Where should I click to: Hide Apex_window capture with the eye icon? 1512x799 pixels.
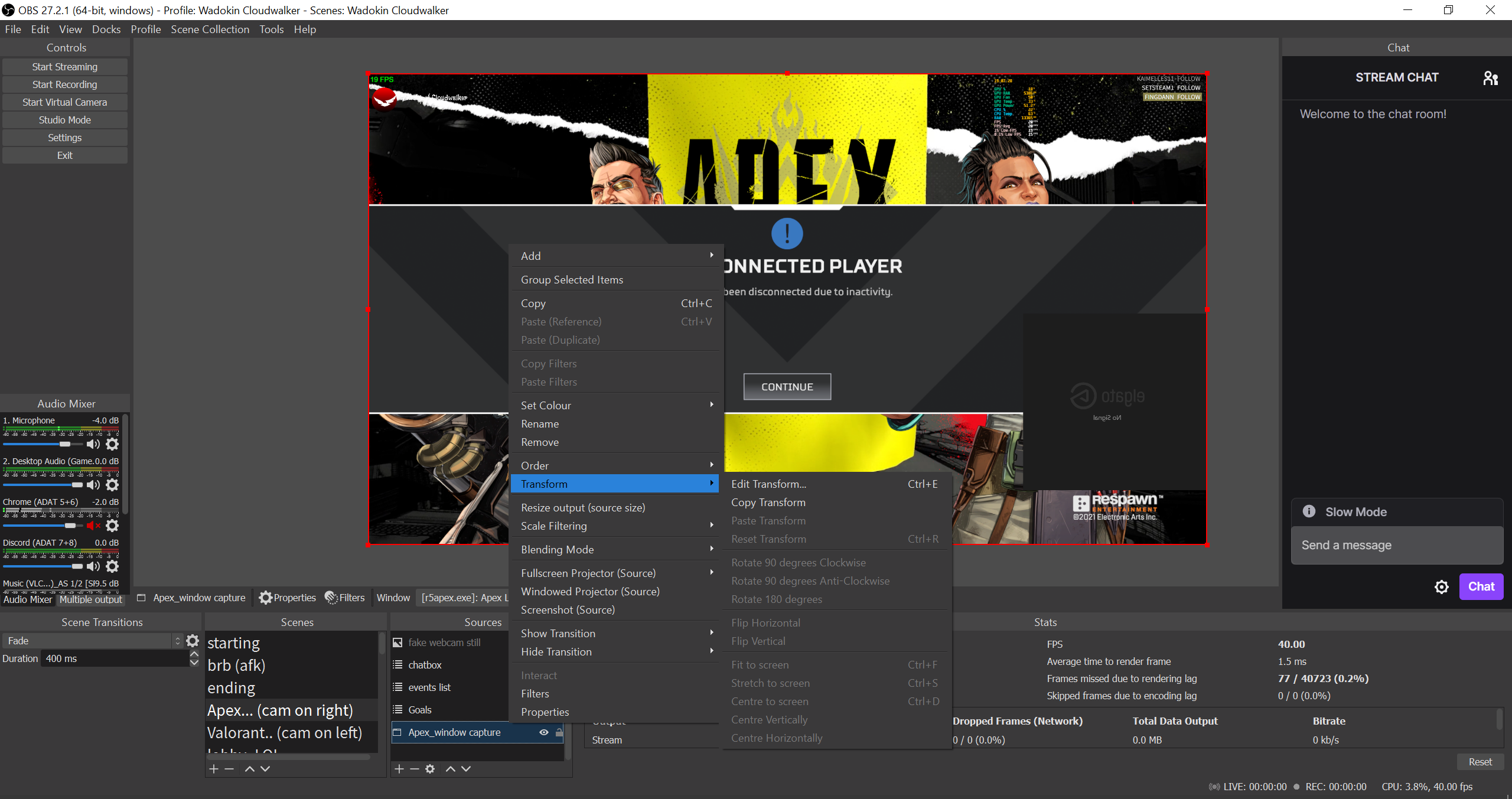[x=543, y=732]
